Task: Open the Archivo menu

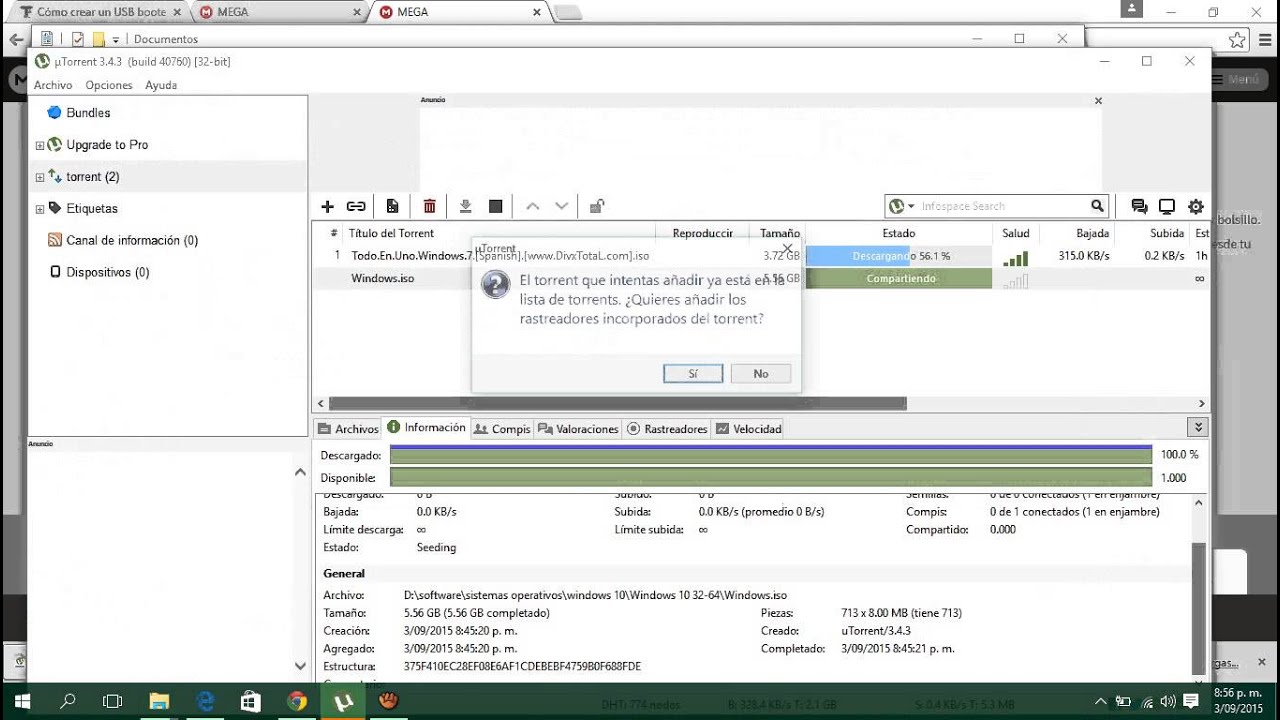Action: click(x=53, y=85)
